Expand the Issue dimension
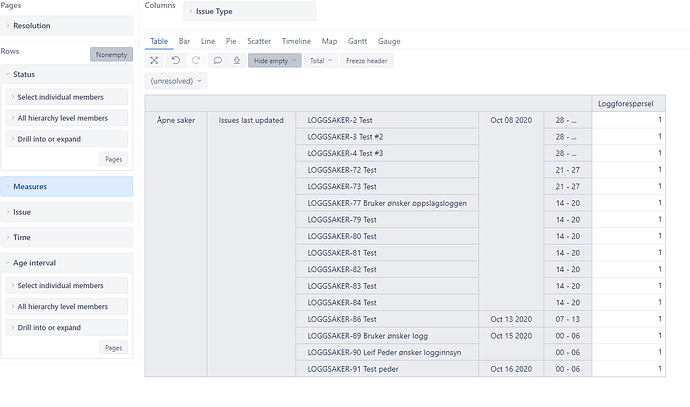The image size is (690, 407). (x=66, y=212)
